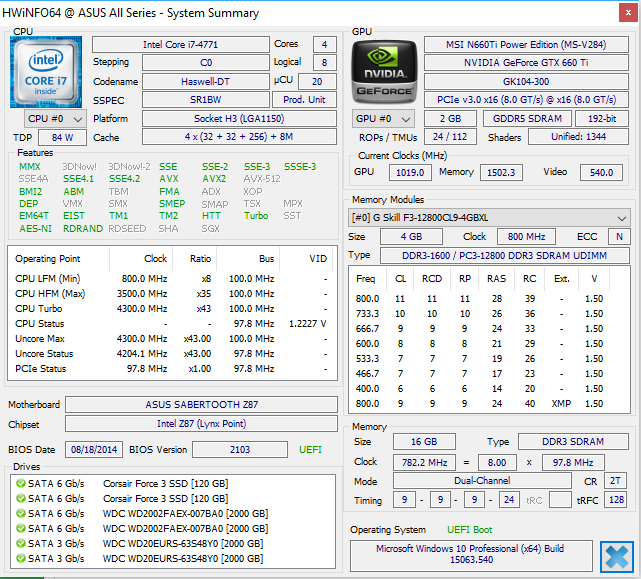The width and height of the screenshot is (641, 579).
Task: Click the 192-bit bus width field
Action: 602,119
